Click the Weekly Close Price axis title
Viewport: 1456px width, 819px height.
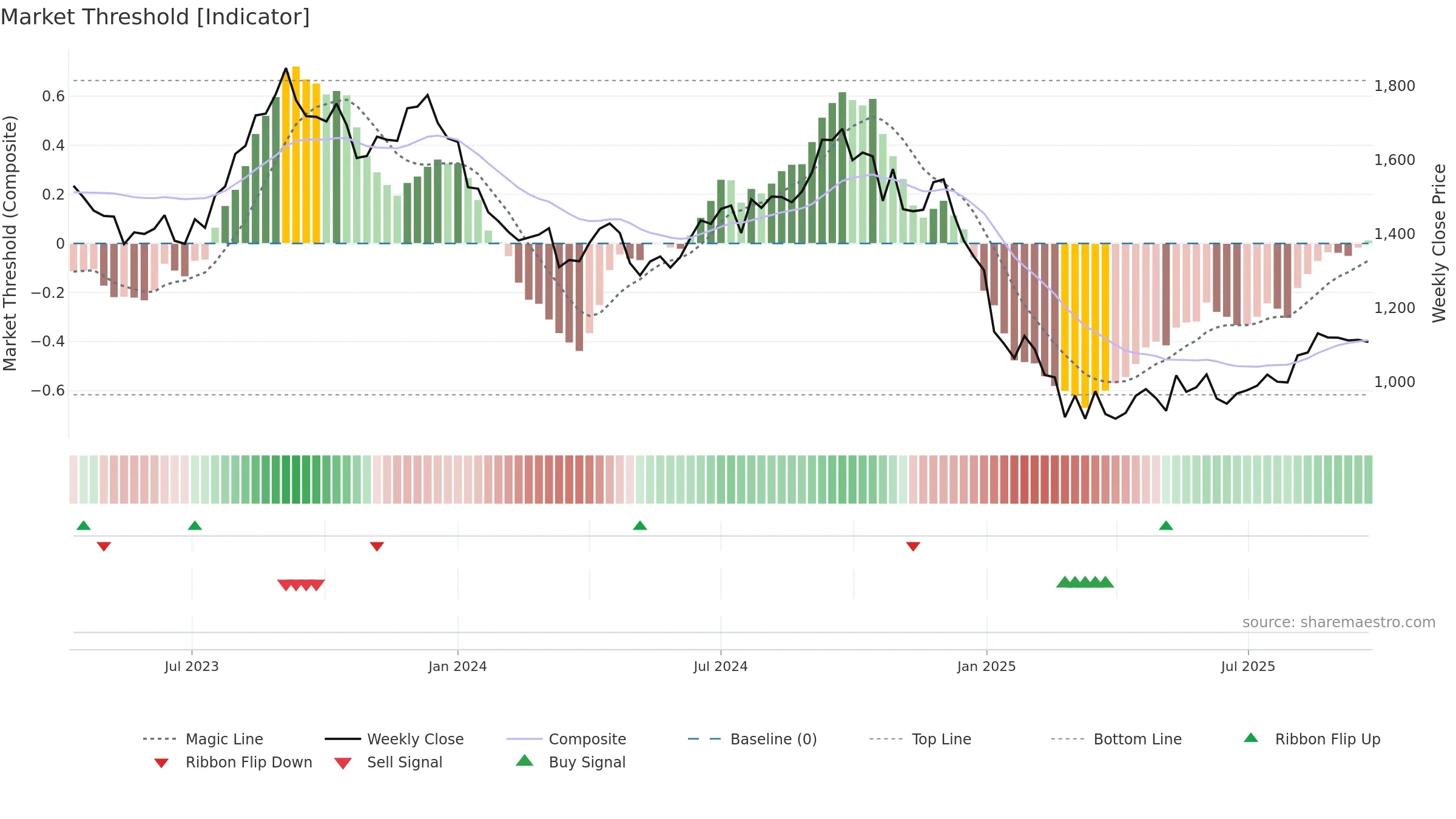click(1439, 243)
